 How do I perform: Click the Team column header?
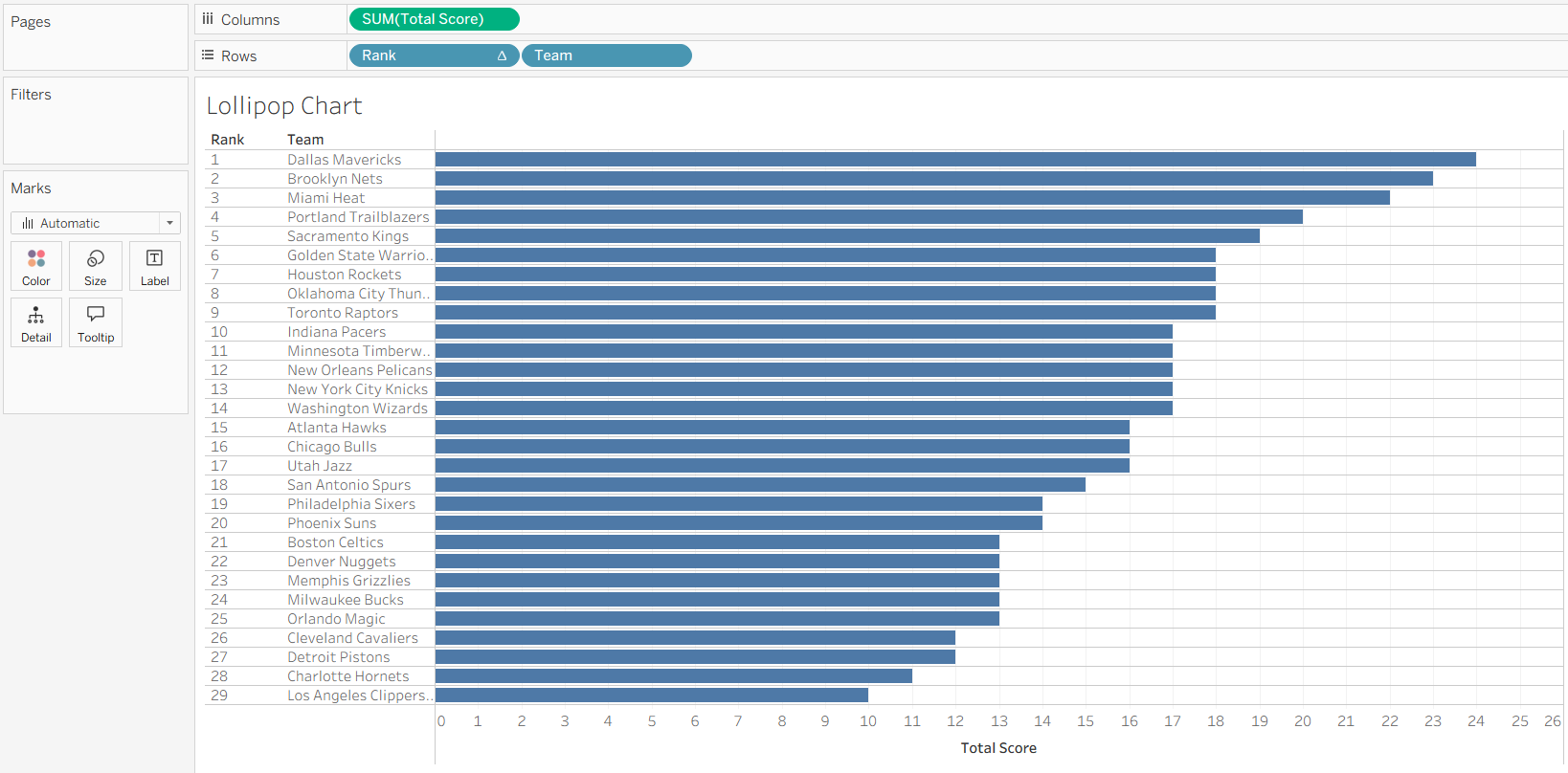pyautogui.click(x=305, y=140)
